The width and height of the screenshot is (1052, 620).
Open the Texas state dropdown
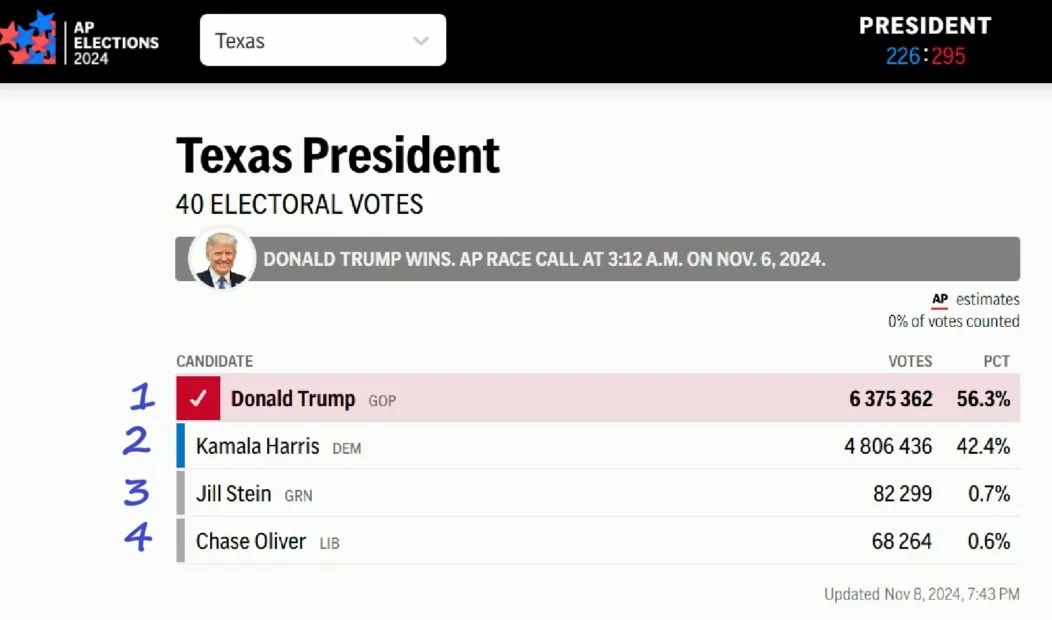pyautogui.click(x=323, y=40)
